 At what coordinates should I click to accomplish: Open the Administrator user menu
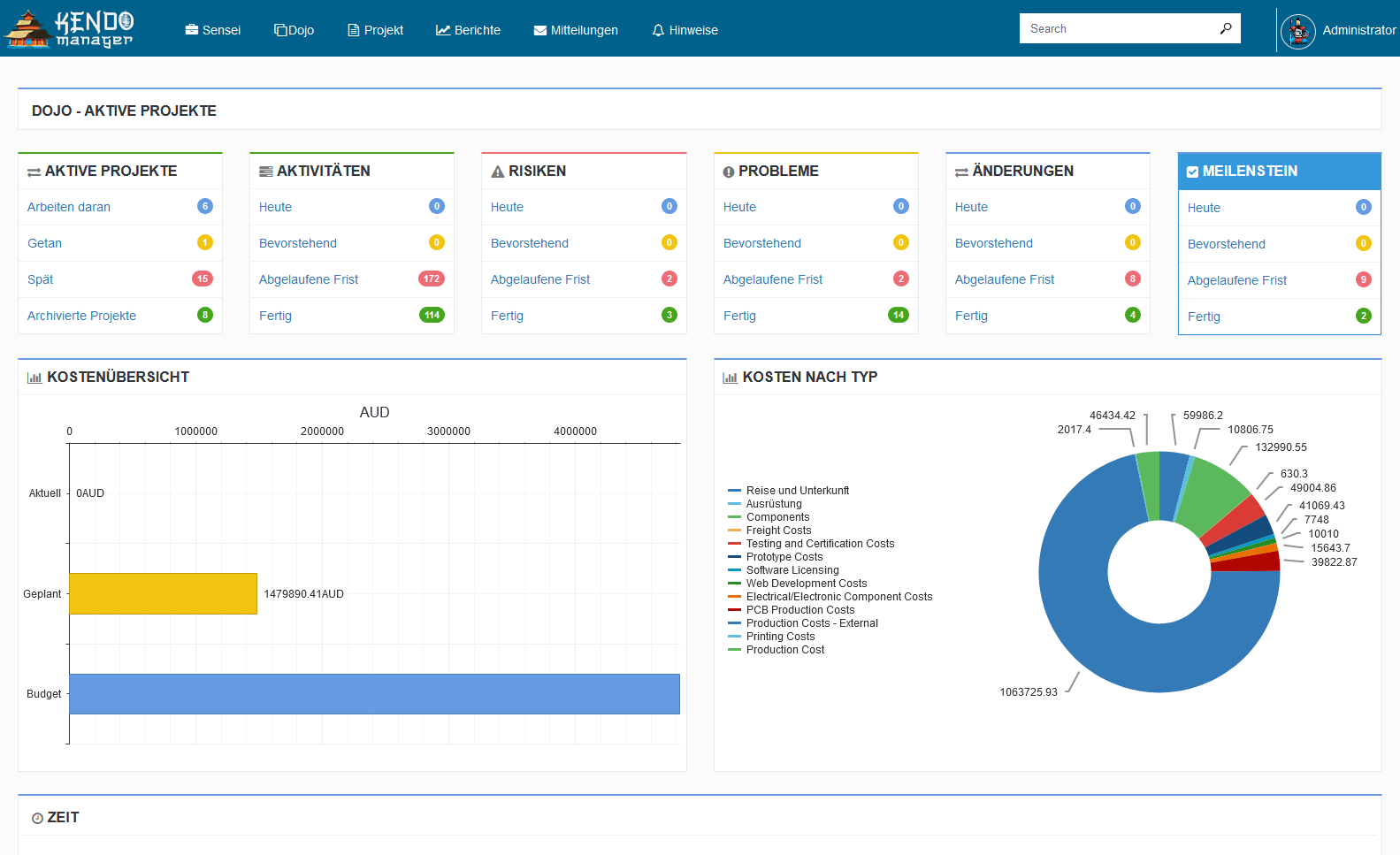[x=1338, y=31]
